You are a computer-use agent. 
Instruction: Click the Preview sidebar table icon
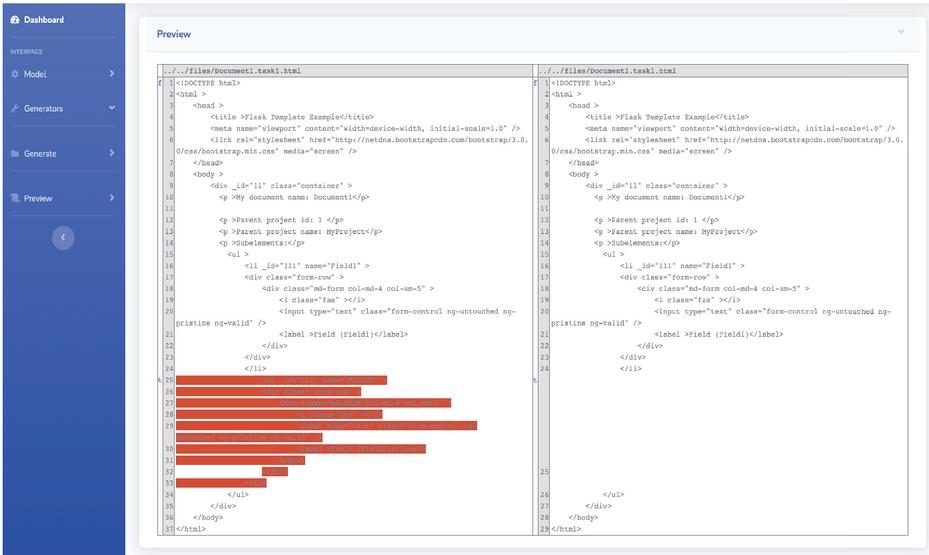15,198
